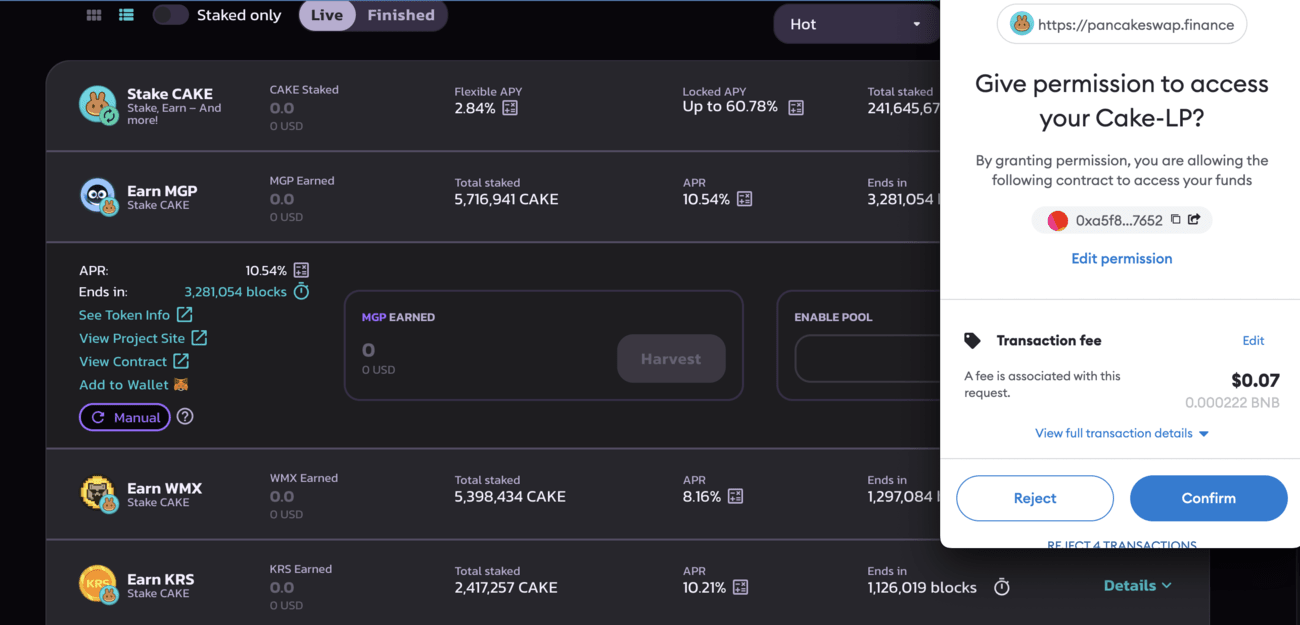Copy contract address 0xa5f8...7652
This screenshot has width=1300, height=625.
(1176, 220)
